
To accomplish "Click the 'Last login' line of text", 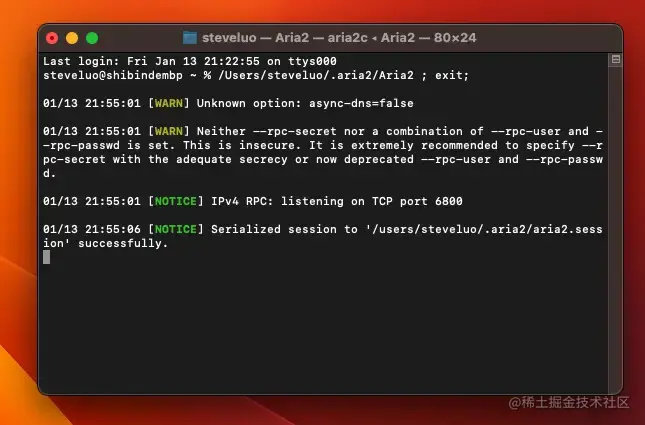I will 190,61.
